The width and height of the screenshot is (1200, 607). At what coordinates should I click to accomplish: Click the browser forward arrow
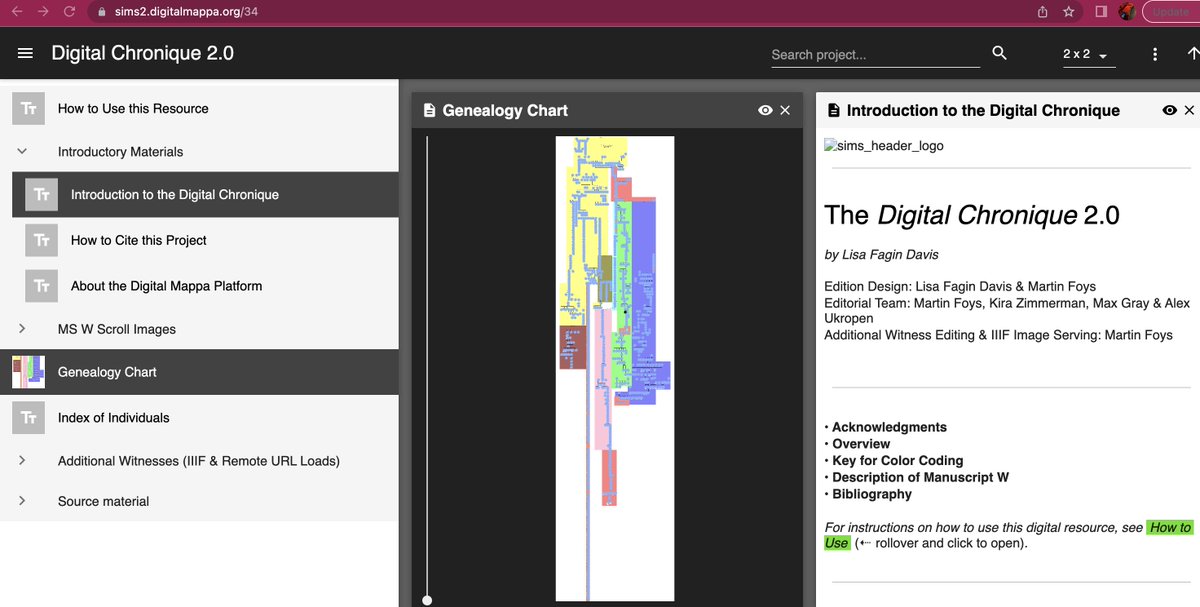click(x=43, y=12)
